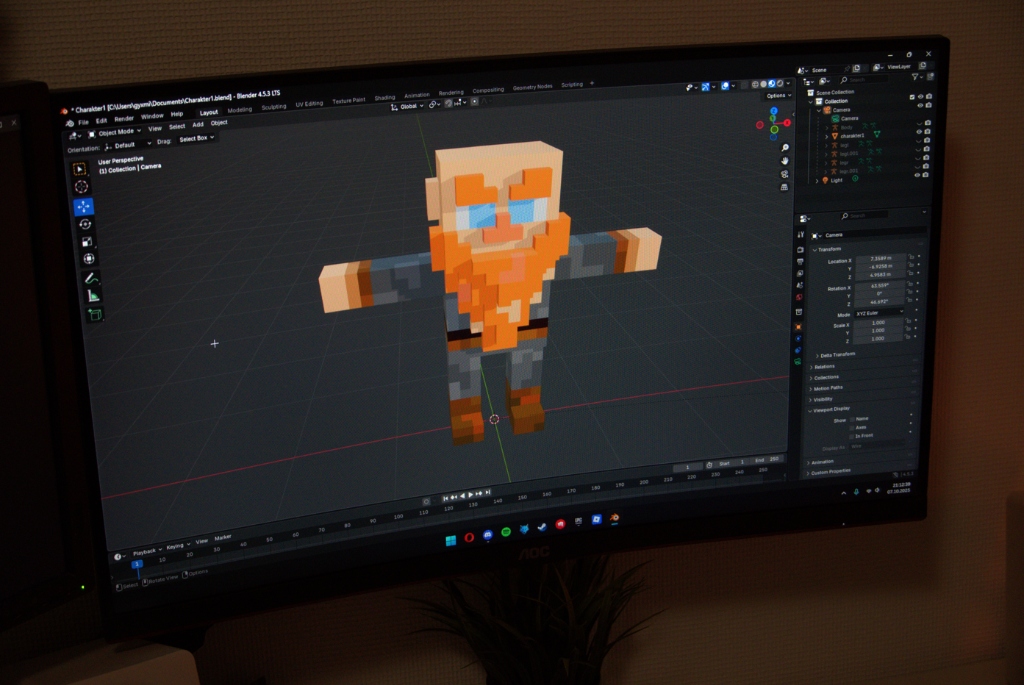
Task: Enable the Name checkbox under Show
Action: (x=852, y=419)
